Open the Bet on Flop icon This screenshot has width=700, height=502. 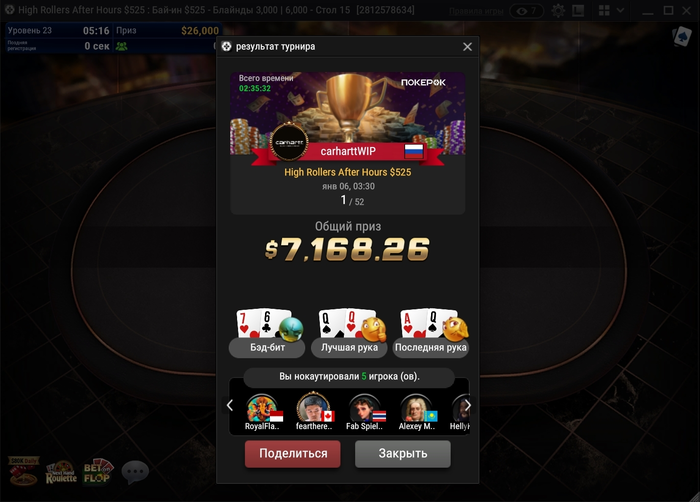coord(98,472)
